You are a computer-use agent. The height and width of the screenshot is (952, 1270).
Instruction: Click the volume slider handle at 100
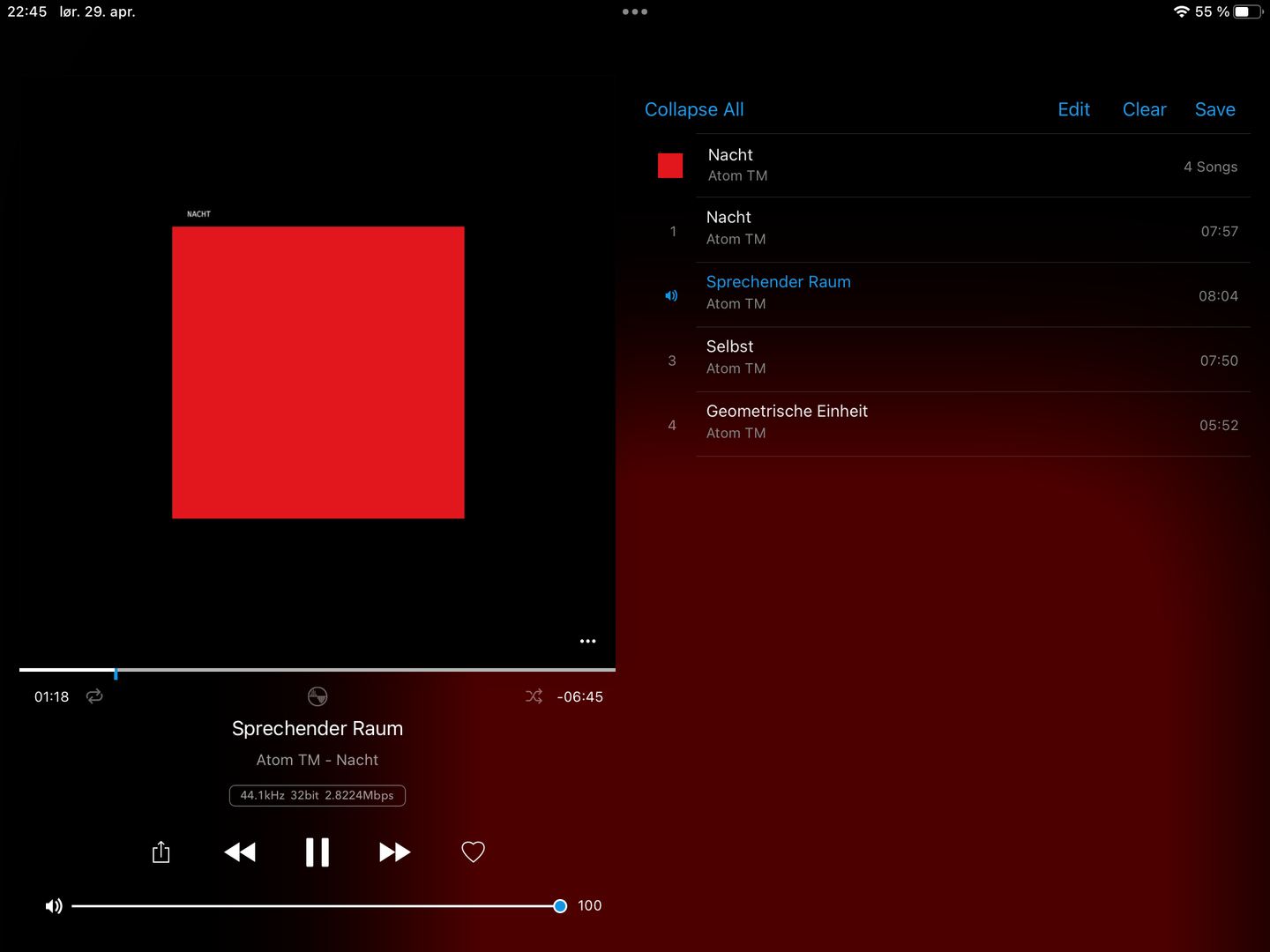[560, 906]
